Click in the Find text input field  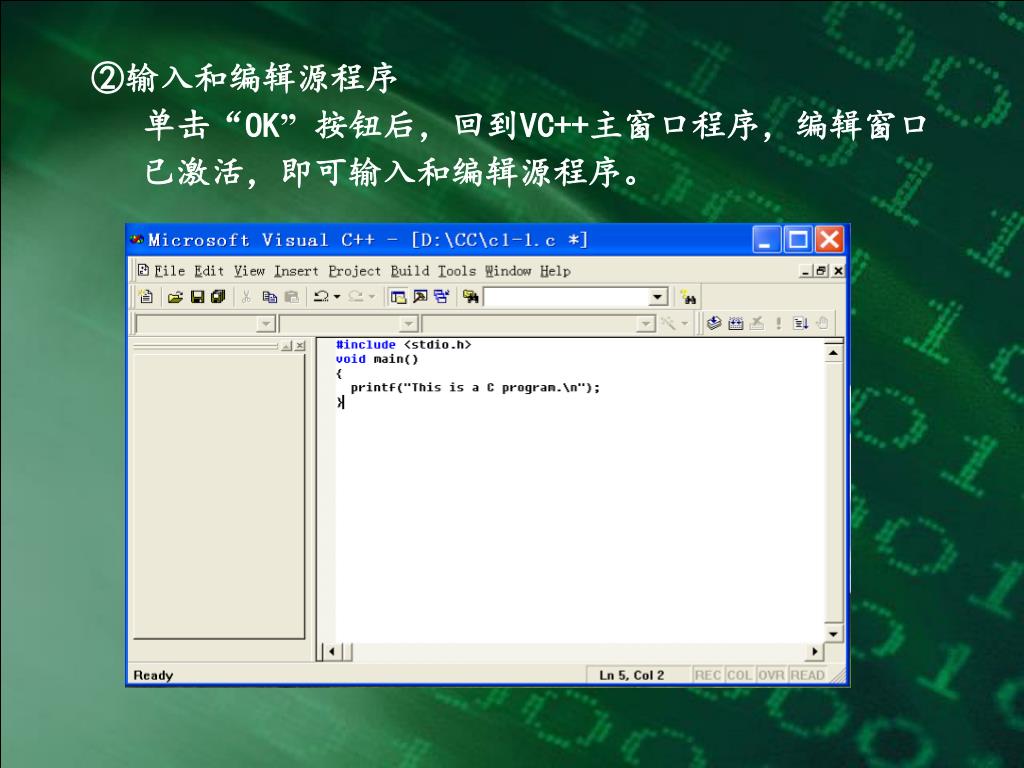point(567,297)
